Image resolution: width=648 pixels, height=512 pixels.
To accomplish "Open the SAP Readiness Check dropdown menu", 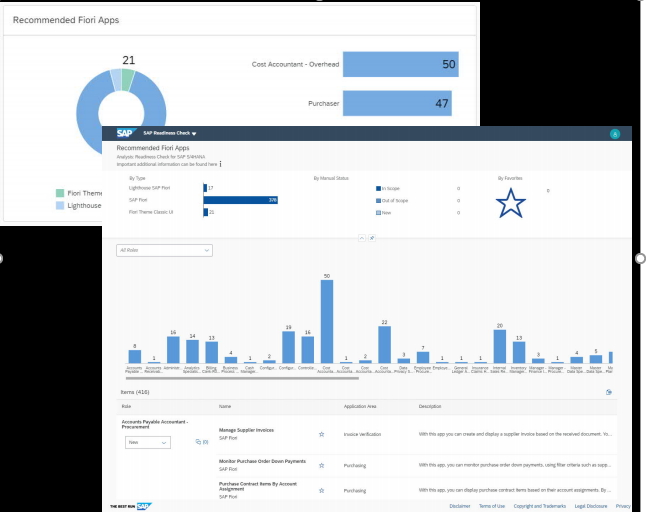I will point(170,133).
